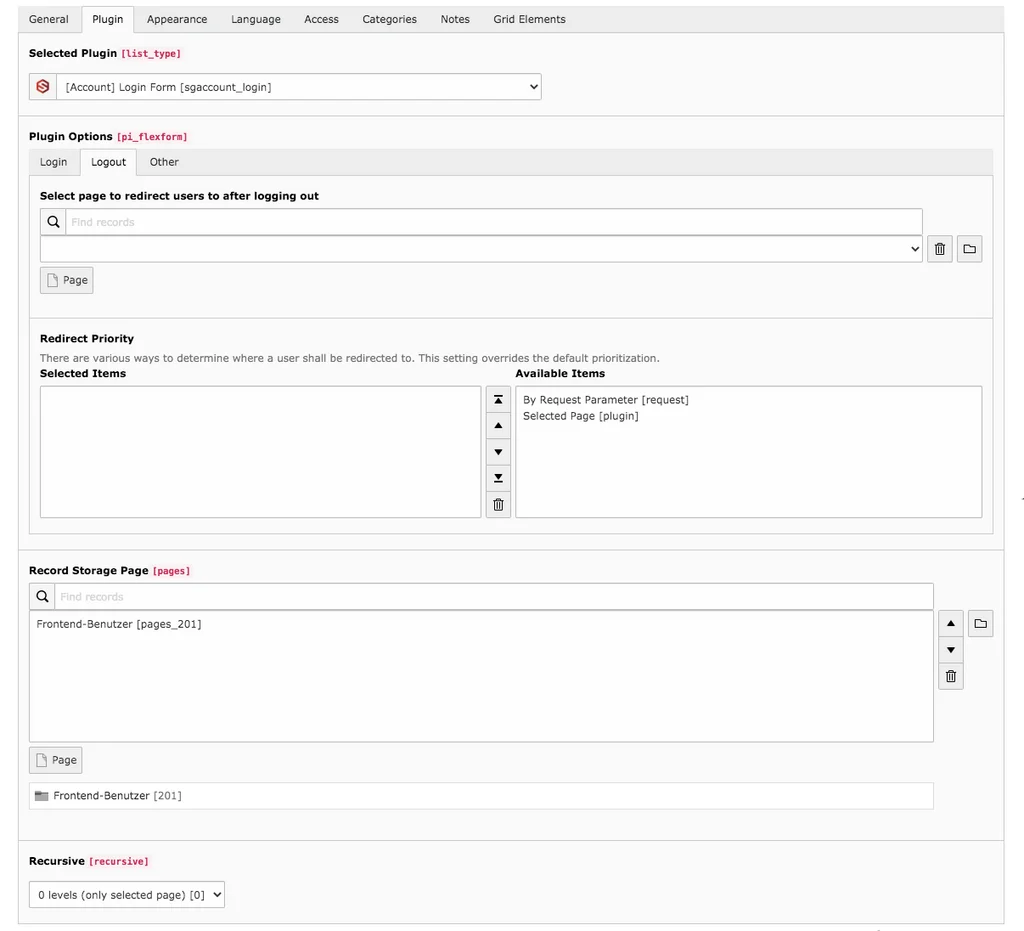Click the trash icon next to redirect page selector
The height and width of the screenshot is (931, 1024).
pos(939,248)
